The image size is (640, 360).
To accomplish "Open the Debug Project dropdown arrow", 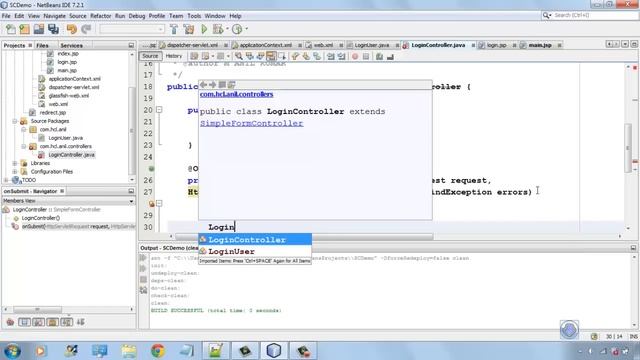I will [x=227, y=29].
